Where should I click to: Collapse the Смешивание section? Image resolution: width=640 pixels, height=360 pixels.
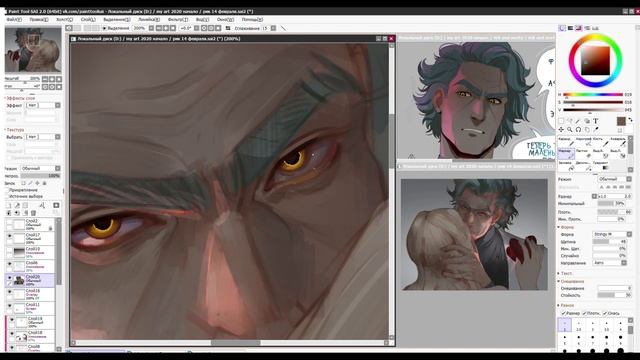click(571, 281)
